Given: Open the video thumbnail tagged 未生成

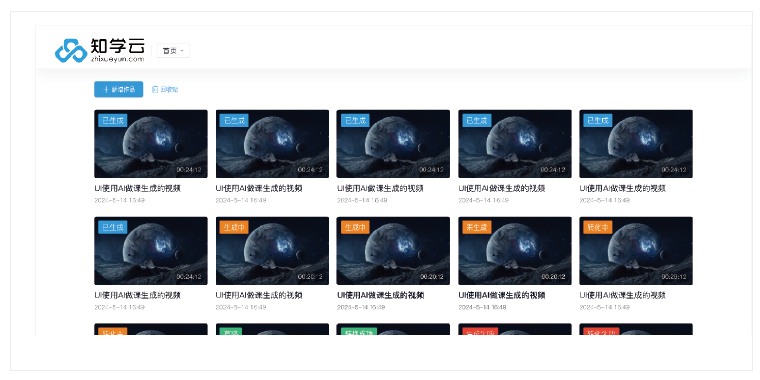Looking at the screenshot, I should pos(515,251).
